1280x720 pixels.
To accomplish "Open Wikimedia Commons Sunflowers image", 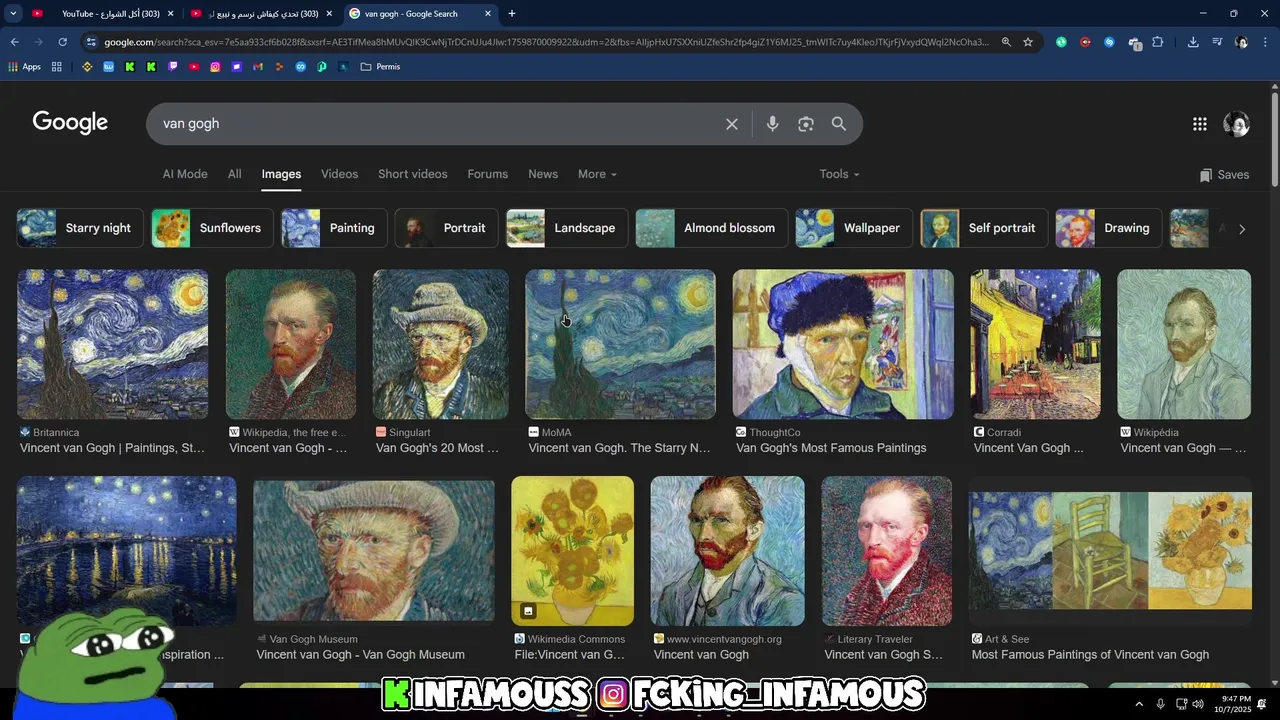I will (x=572, y=551).
